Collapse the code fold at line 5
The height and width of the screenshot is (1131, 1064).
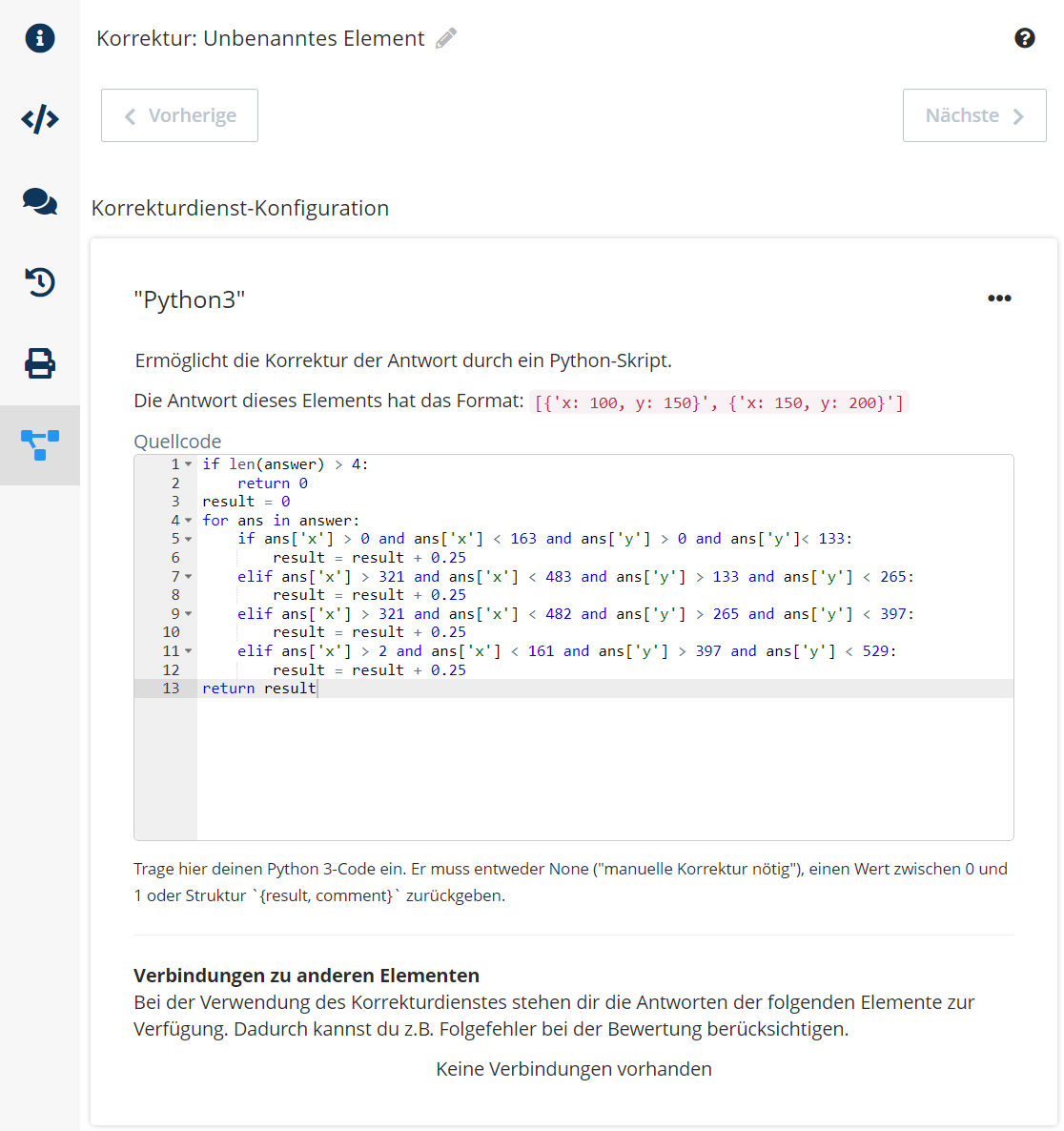coord(188,539)
